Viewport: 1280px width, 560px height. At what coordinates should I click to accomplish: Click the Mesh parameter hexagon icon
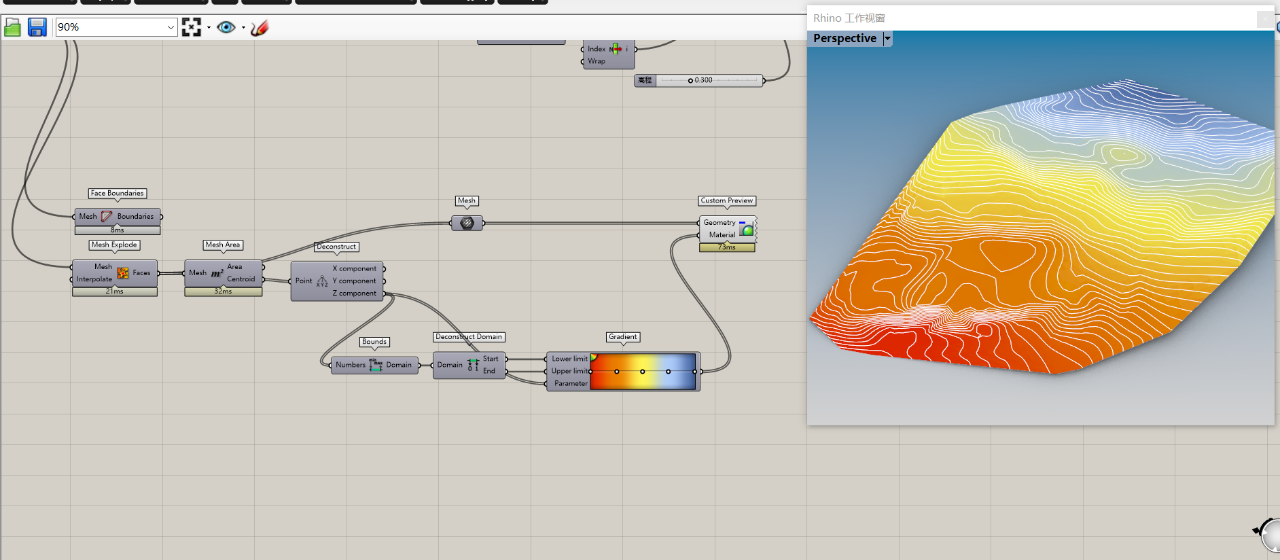point(467,223)
